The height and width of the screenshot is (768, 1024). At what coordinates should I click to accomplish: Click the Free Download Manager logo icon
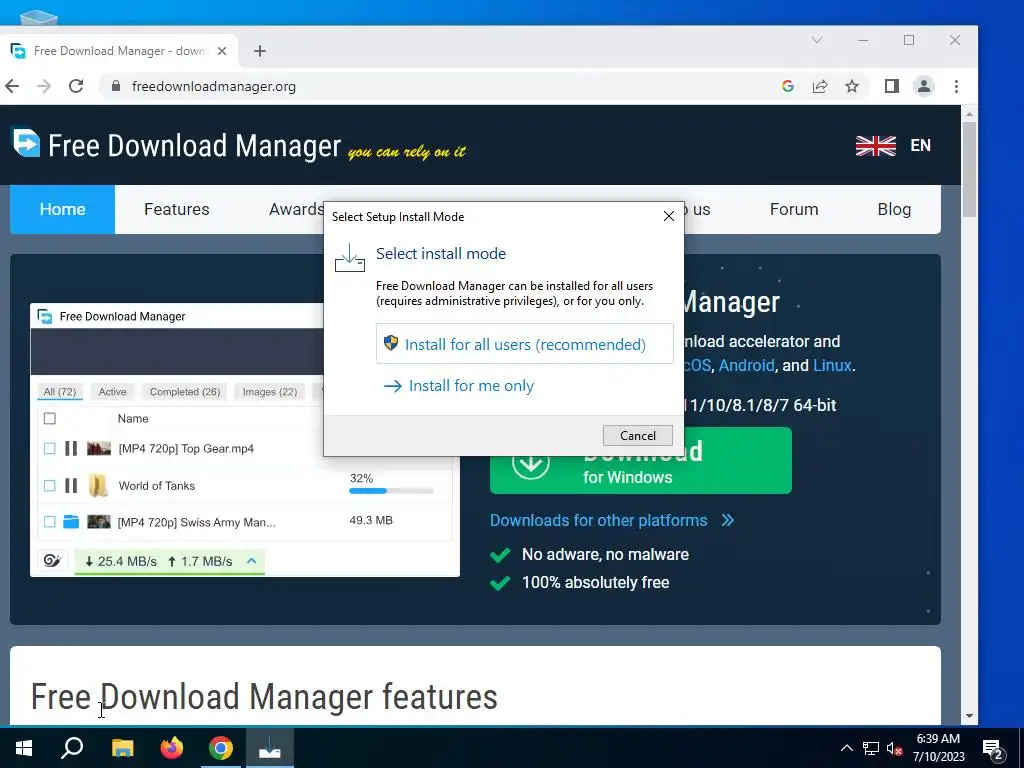[x=26, y=142]
